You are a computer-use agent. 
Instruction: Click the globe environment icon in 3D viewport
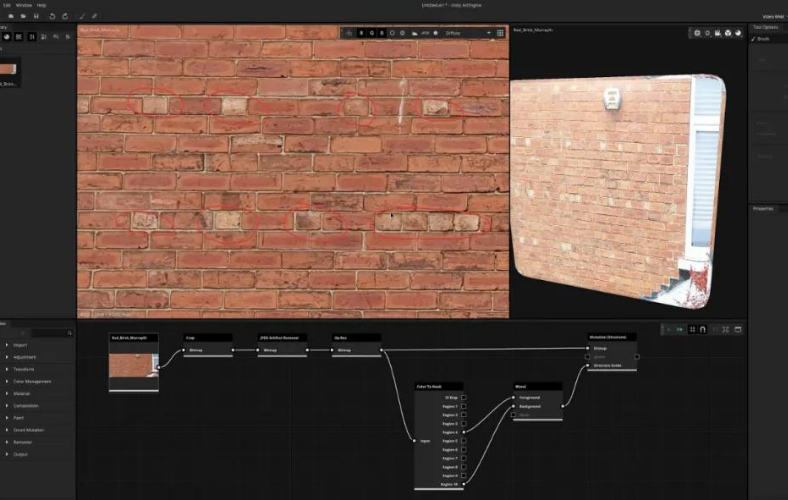point(697,33)
